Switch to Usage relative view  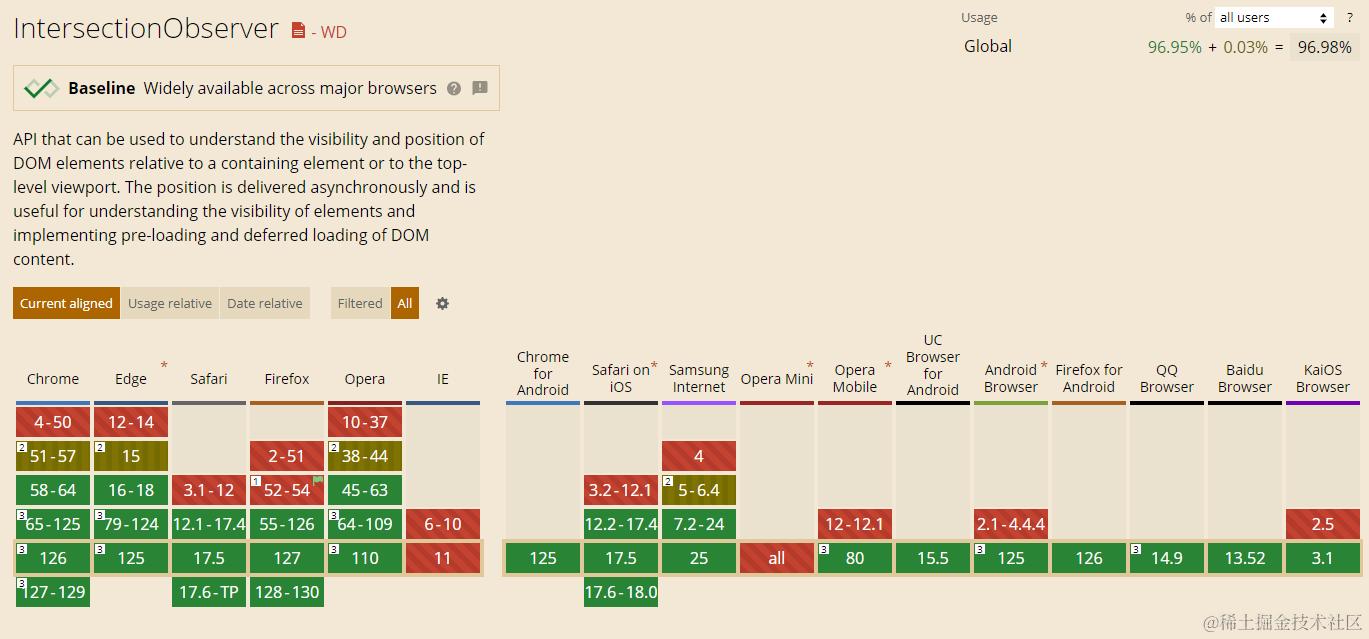coord(170,303)
